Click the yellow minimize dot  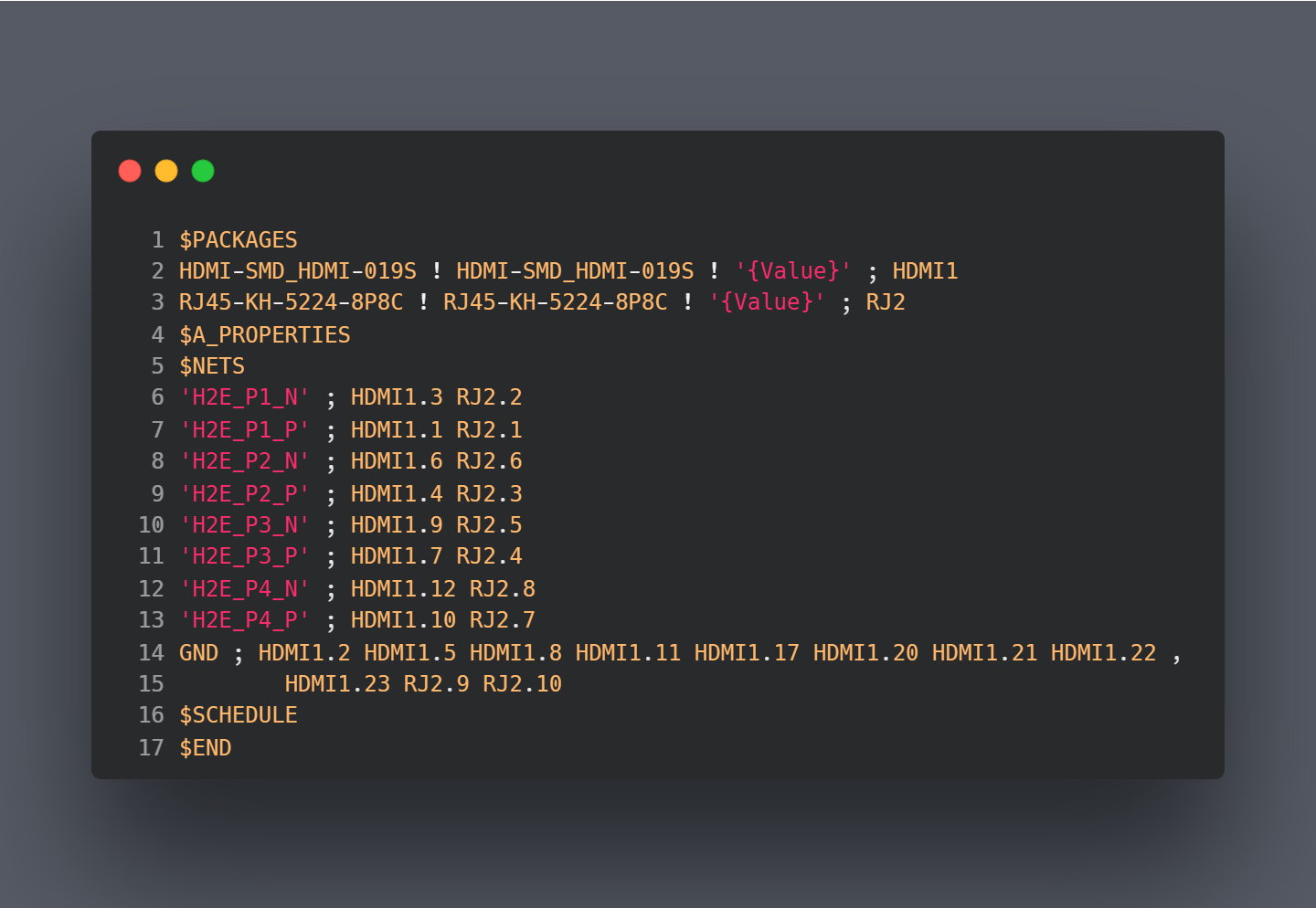coord(166,171)
